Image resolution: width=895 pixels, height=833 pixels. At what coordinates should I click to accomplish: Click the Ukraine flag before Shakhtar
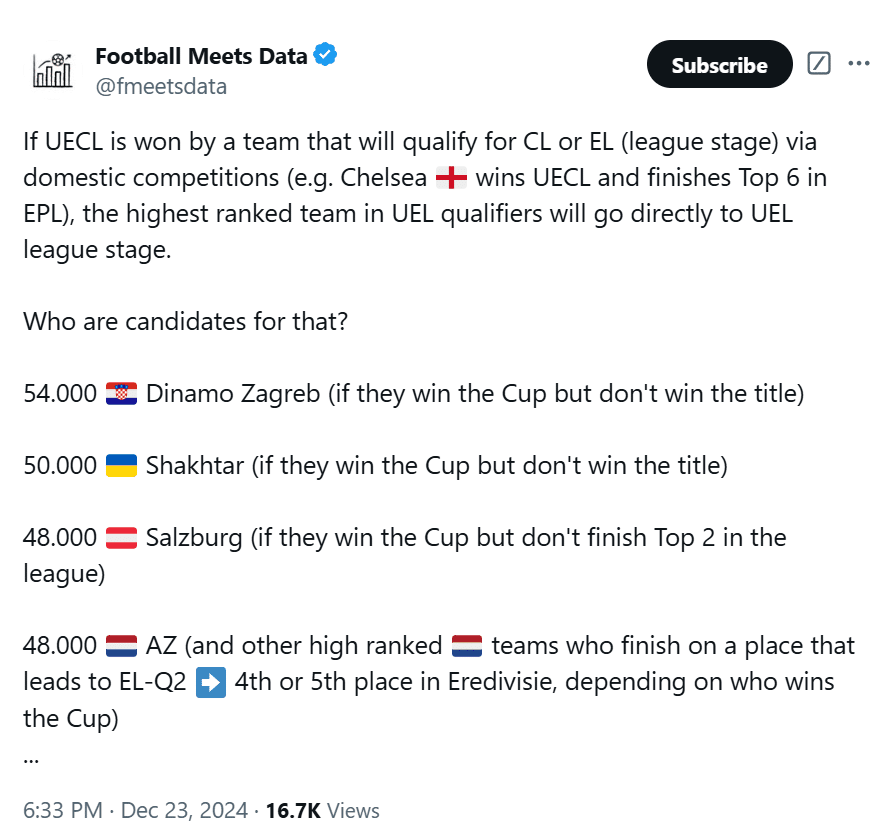click(x=122, y=466)
